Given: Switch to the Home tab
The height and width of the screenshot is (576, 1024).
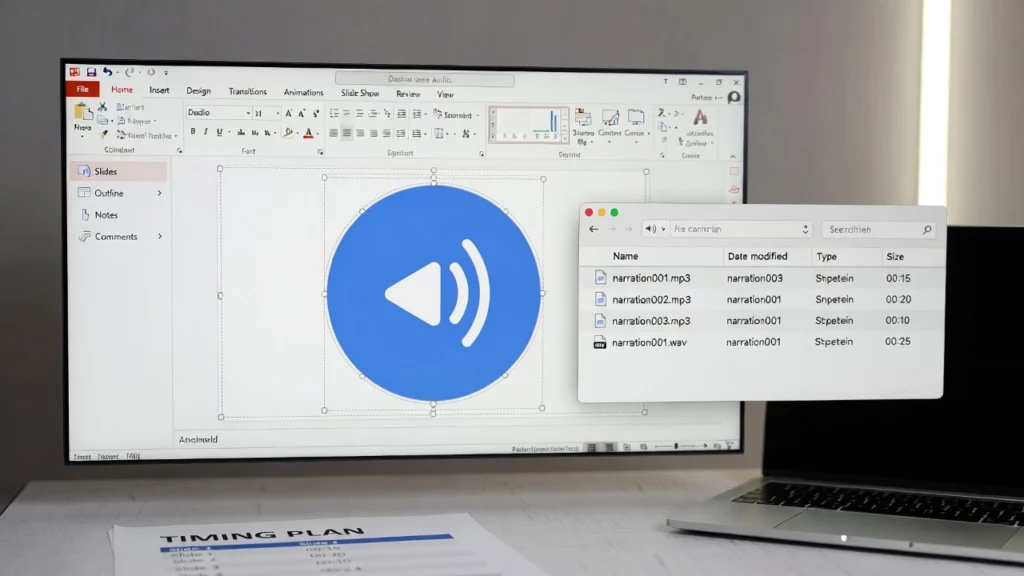Looking at the screenshot, I should (122, 89).
